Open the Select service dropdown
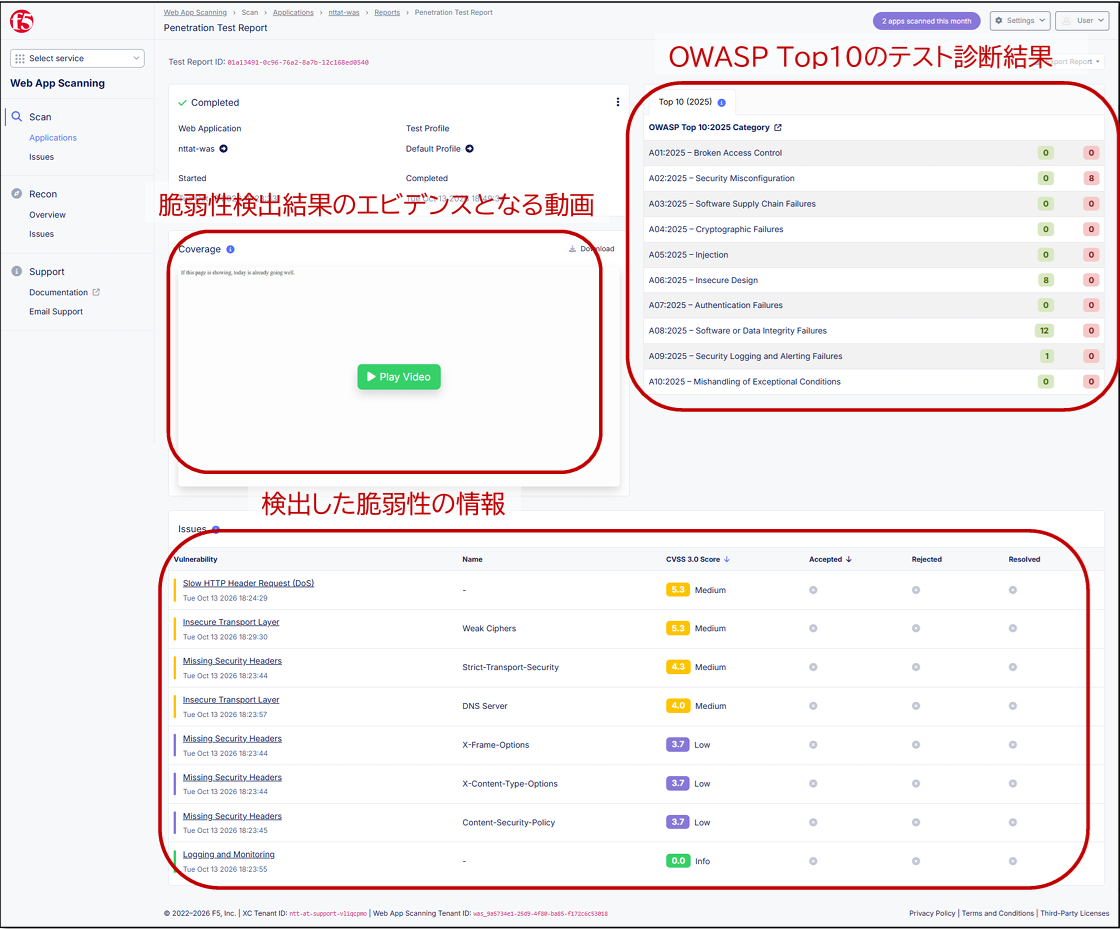The height and width of the screenshot is (929, 1120). [77, 59]
